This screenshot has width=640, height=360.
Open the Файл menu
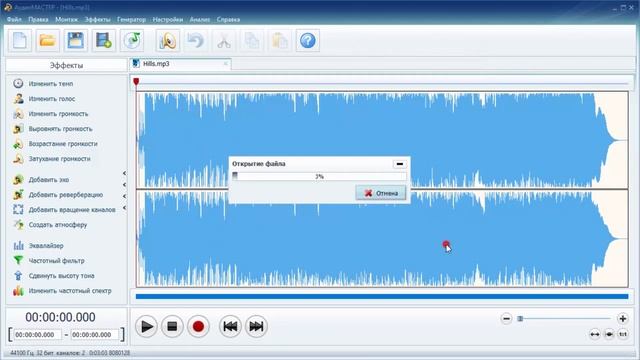point(14,19)
